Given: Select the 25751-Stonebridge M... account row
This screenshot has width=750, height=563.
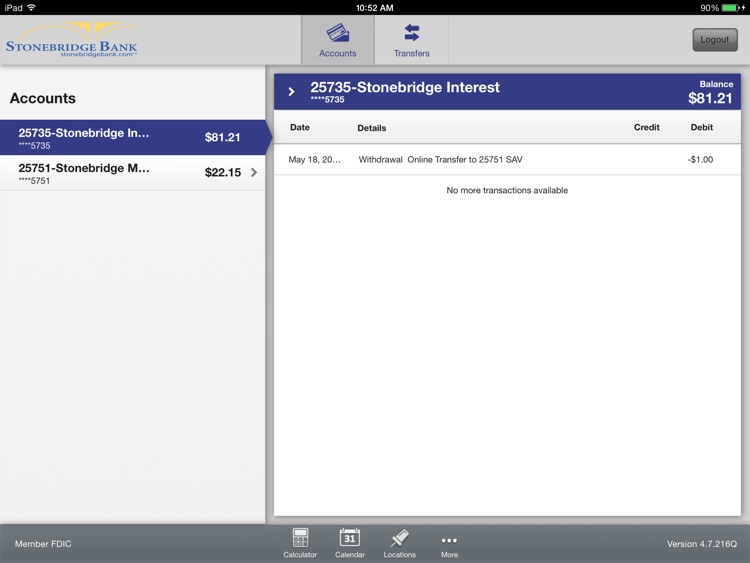Looking at the screenshot, I should (133, 173).
